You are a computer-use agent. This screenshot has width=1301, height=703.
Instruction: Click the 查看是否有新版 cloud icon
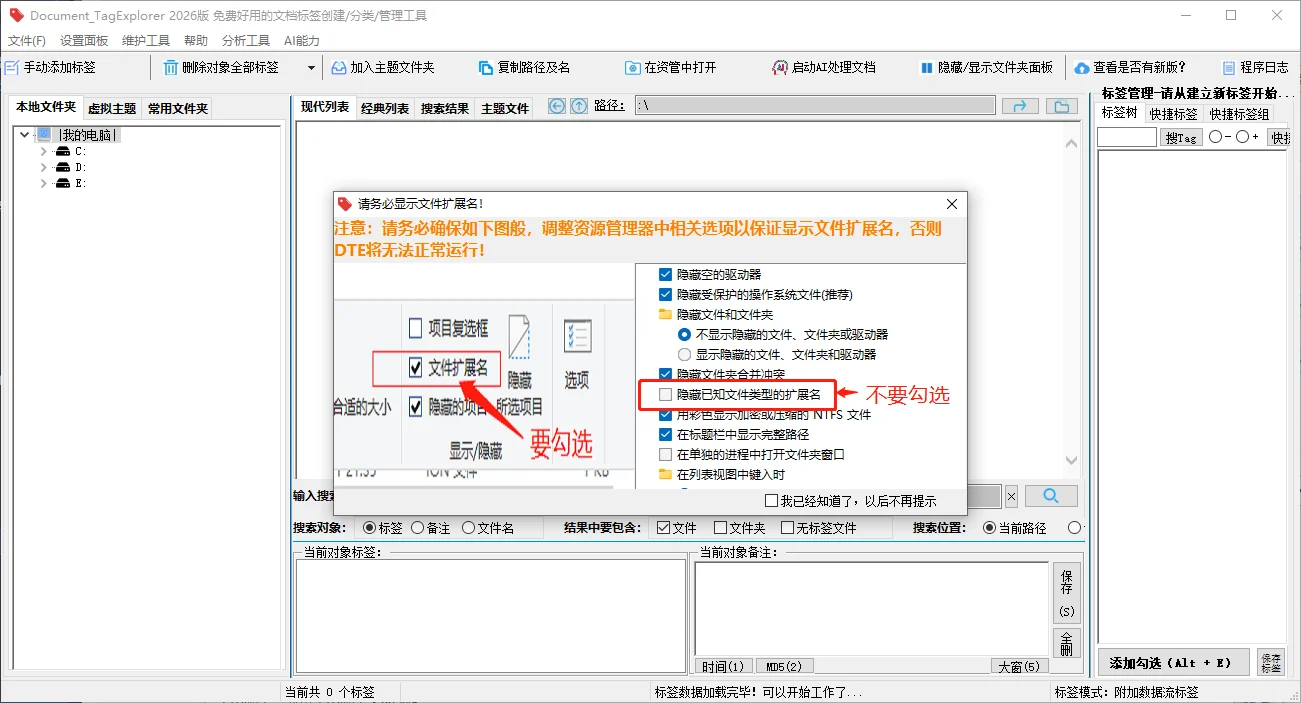pos(1082,67)
